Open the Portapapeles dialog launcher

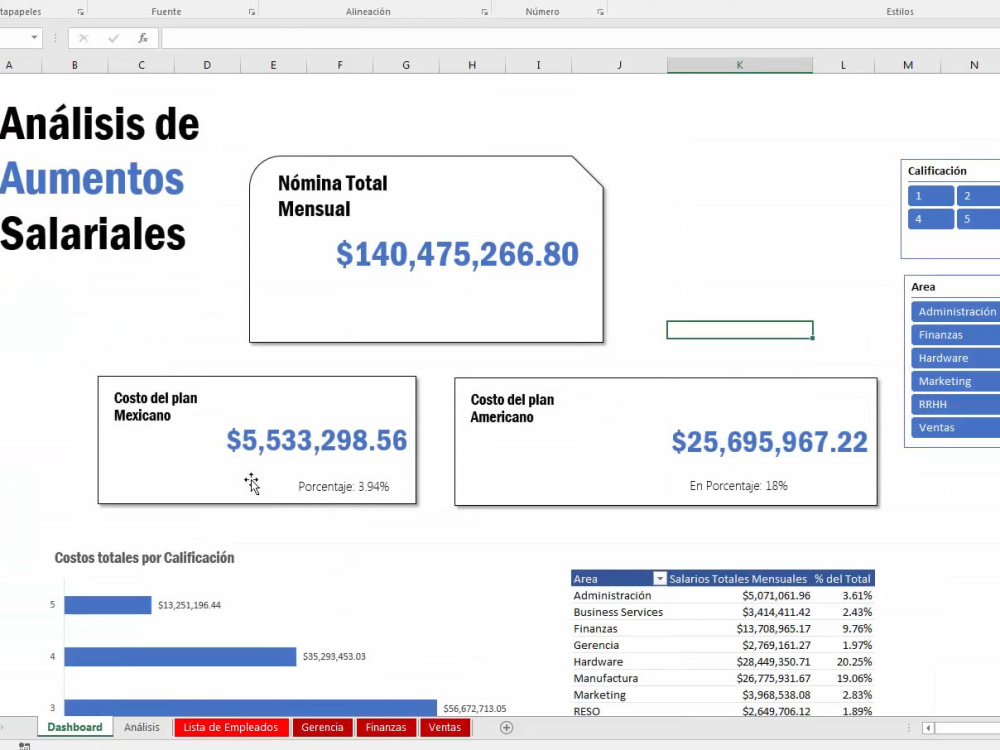(80, 12)
